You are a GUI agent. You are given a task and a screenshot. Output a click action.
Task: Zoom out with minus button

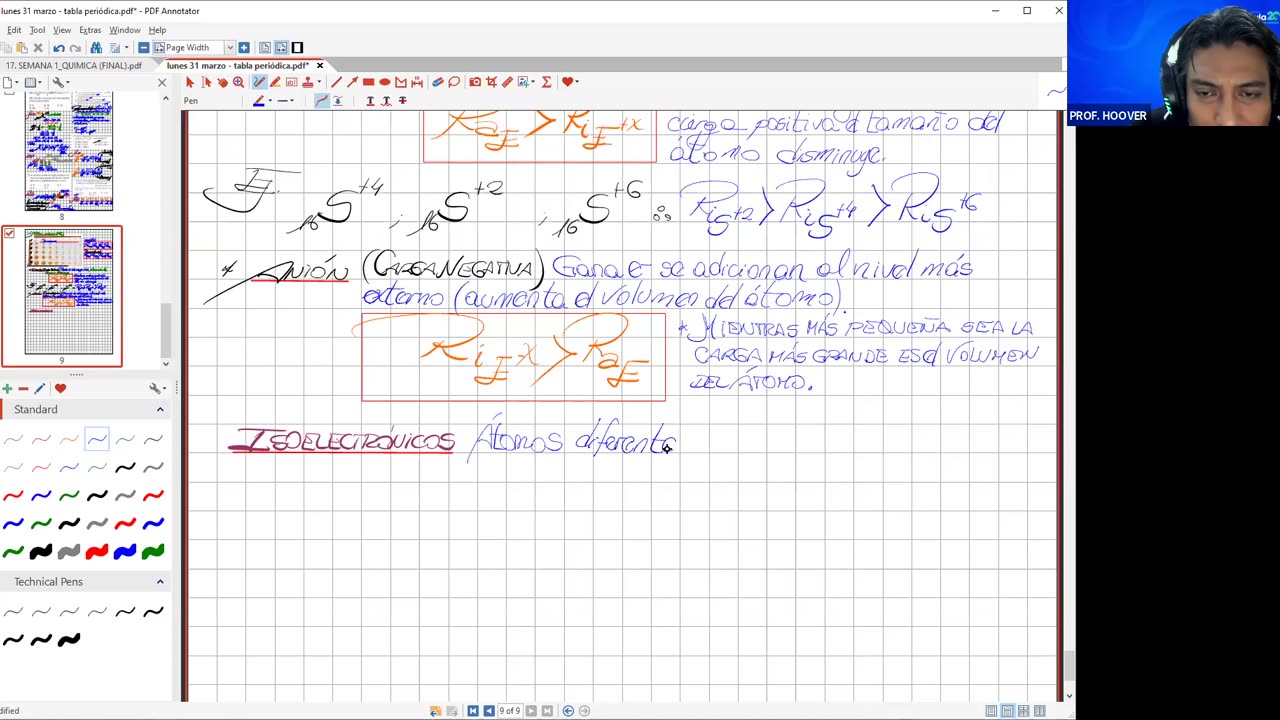tap(144, 48)
